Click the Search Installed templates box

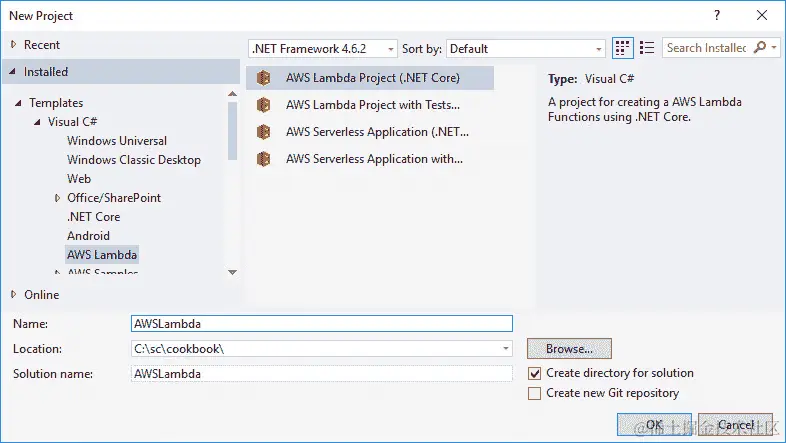click(707, 48)
